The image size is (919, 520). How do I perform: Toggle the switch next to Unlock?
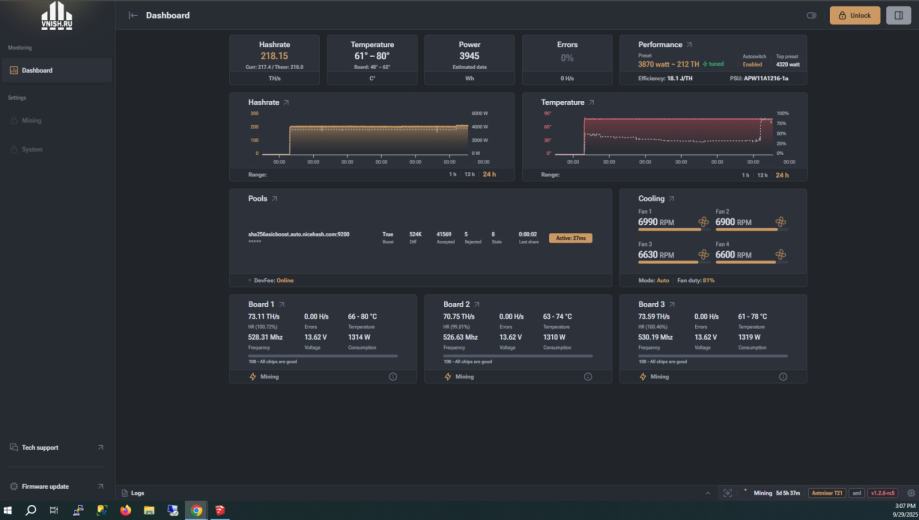click(811, 15)
